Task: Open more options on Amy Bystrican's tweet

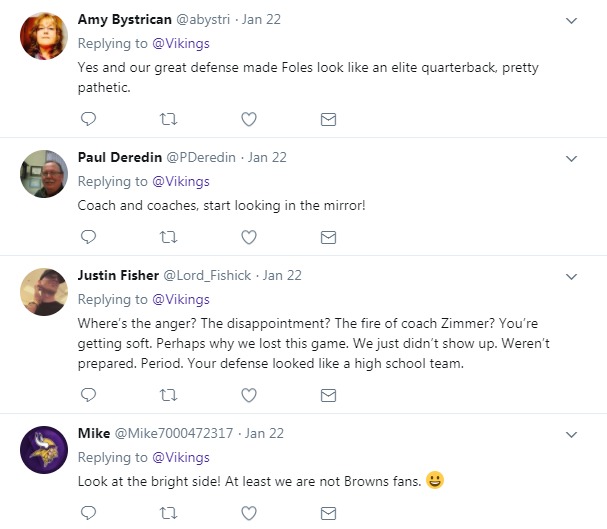Action: (572, 20)
